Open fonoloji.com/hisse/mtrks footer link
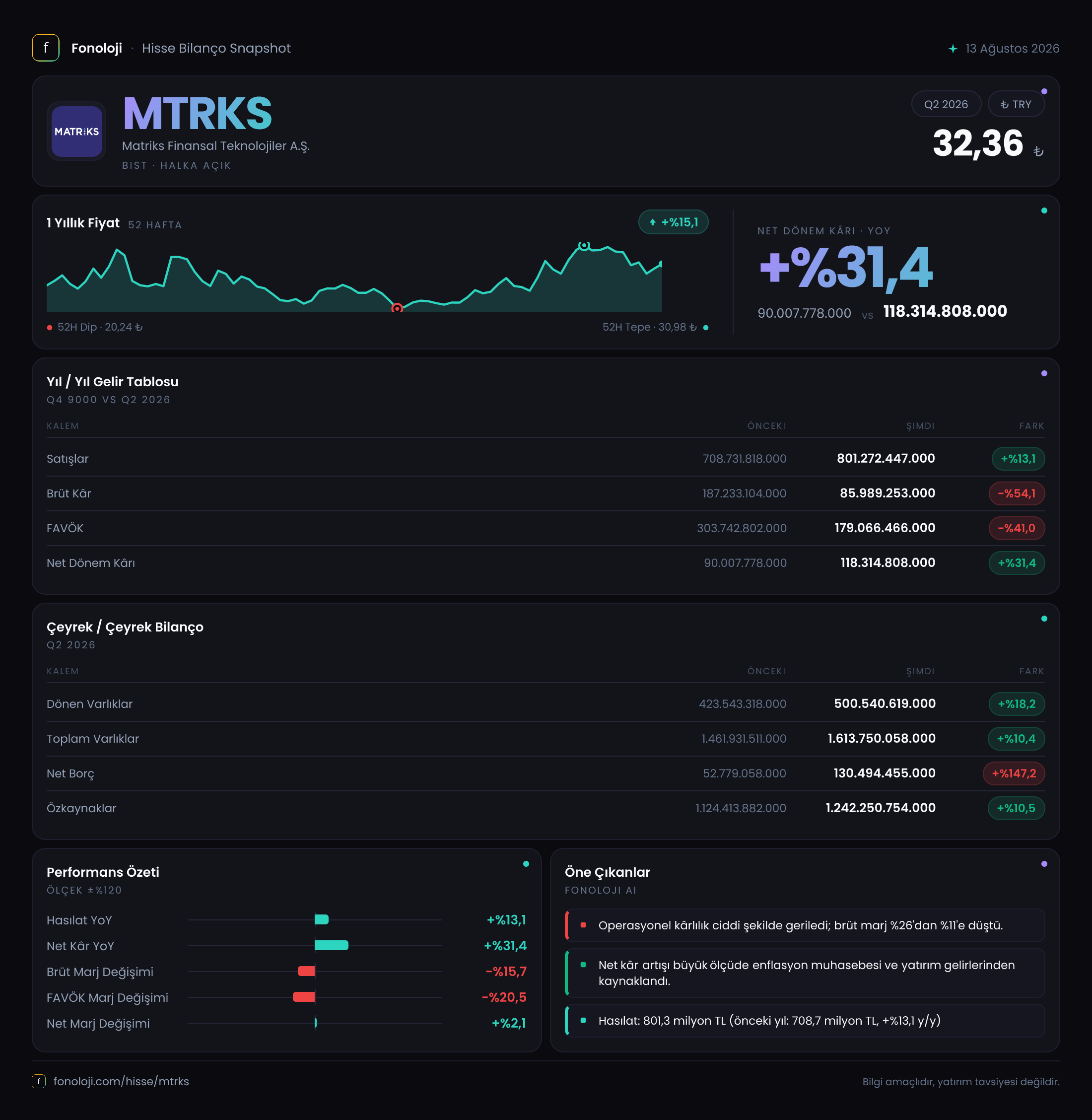Image resolution: width=1092 pixels, height=1120 pixels. [121, 1081]
